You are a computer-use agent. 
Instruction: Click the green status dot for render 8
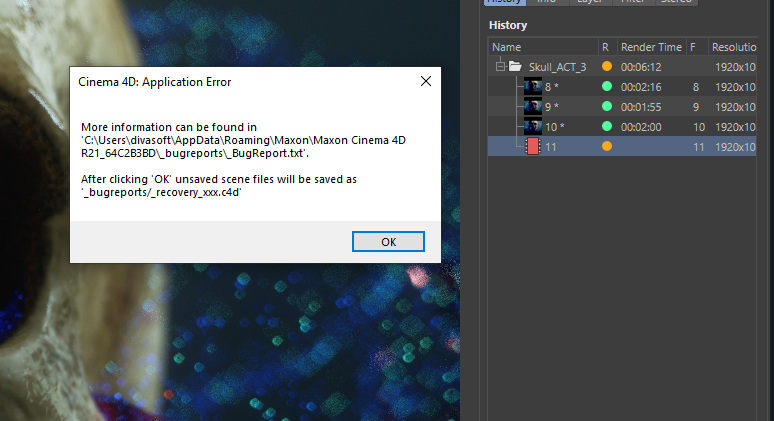(607, 86)
